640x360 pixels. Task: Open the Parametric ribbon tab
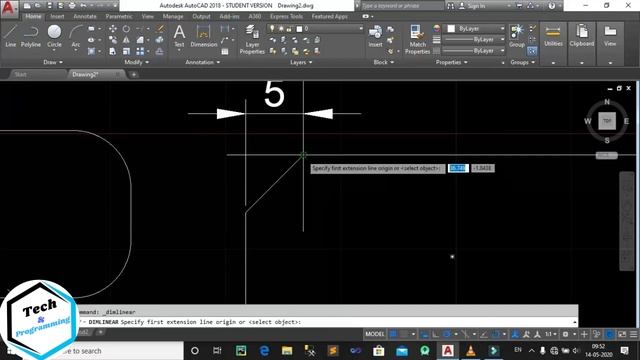click(119, 16)
